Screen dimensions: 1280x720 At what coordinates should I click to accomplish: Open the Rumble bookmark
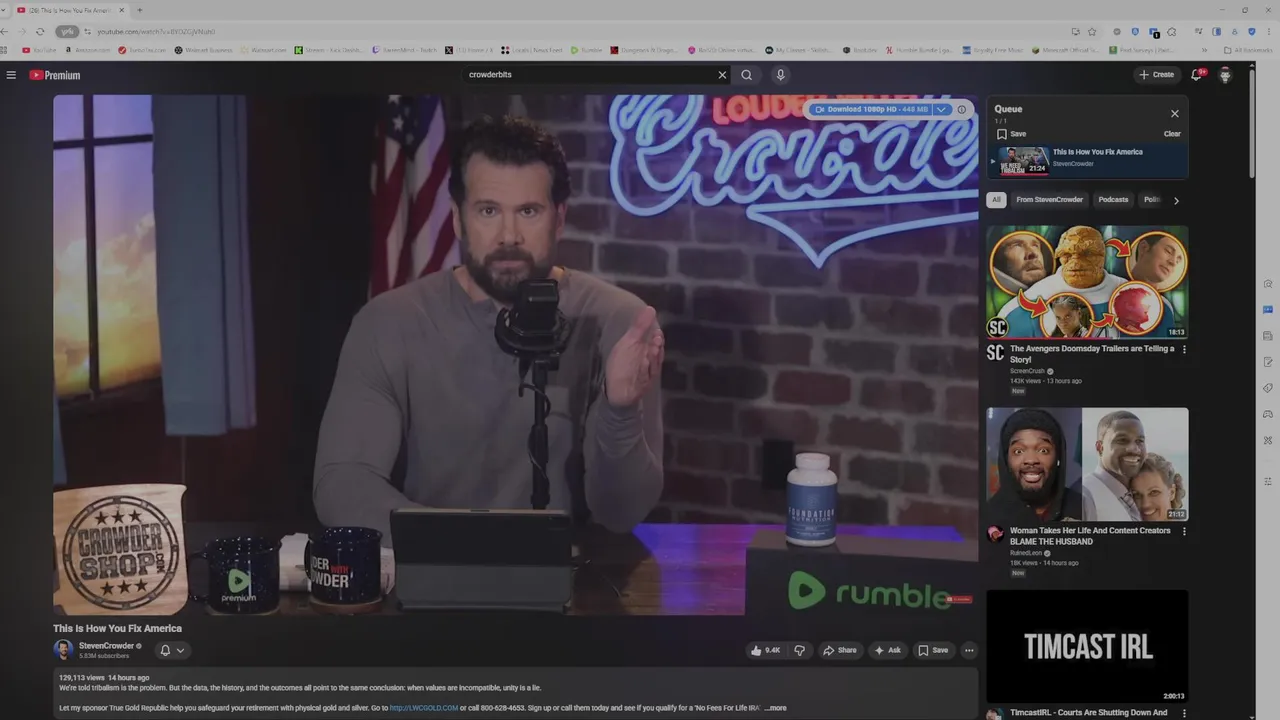pyautogui.click(x=586, y=50)
